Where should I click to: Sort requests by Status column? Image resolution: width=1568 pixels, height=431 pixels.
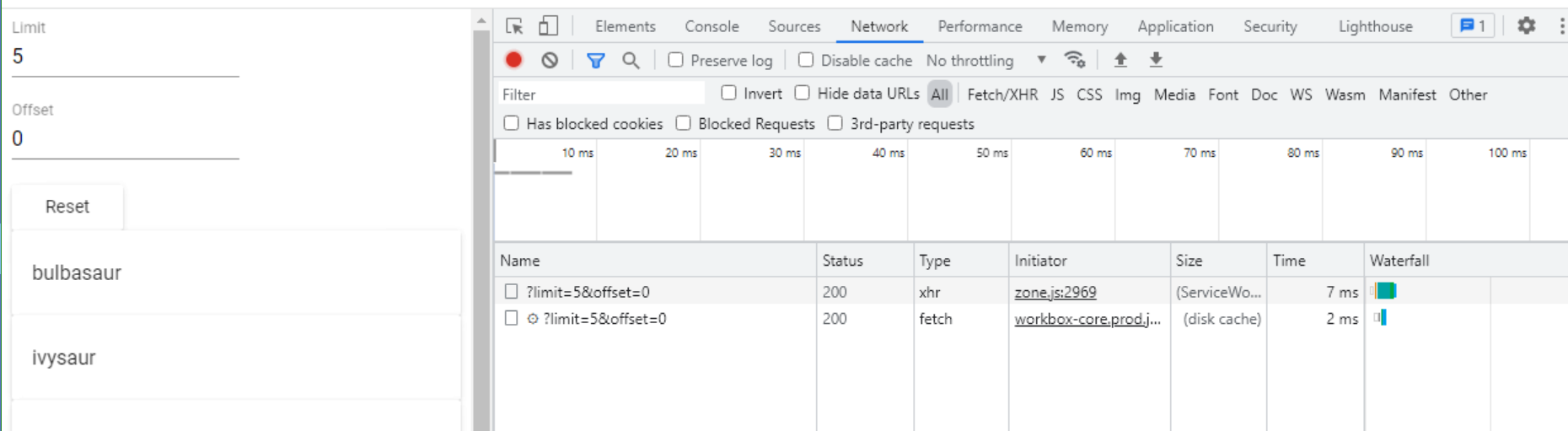(x=865, y=261)
